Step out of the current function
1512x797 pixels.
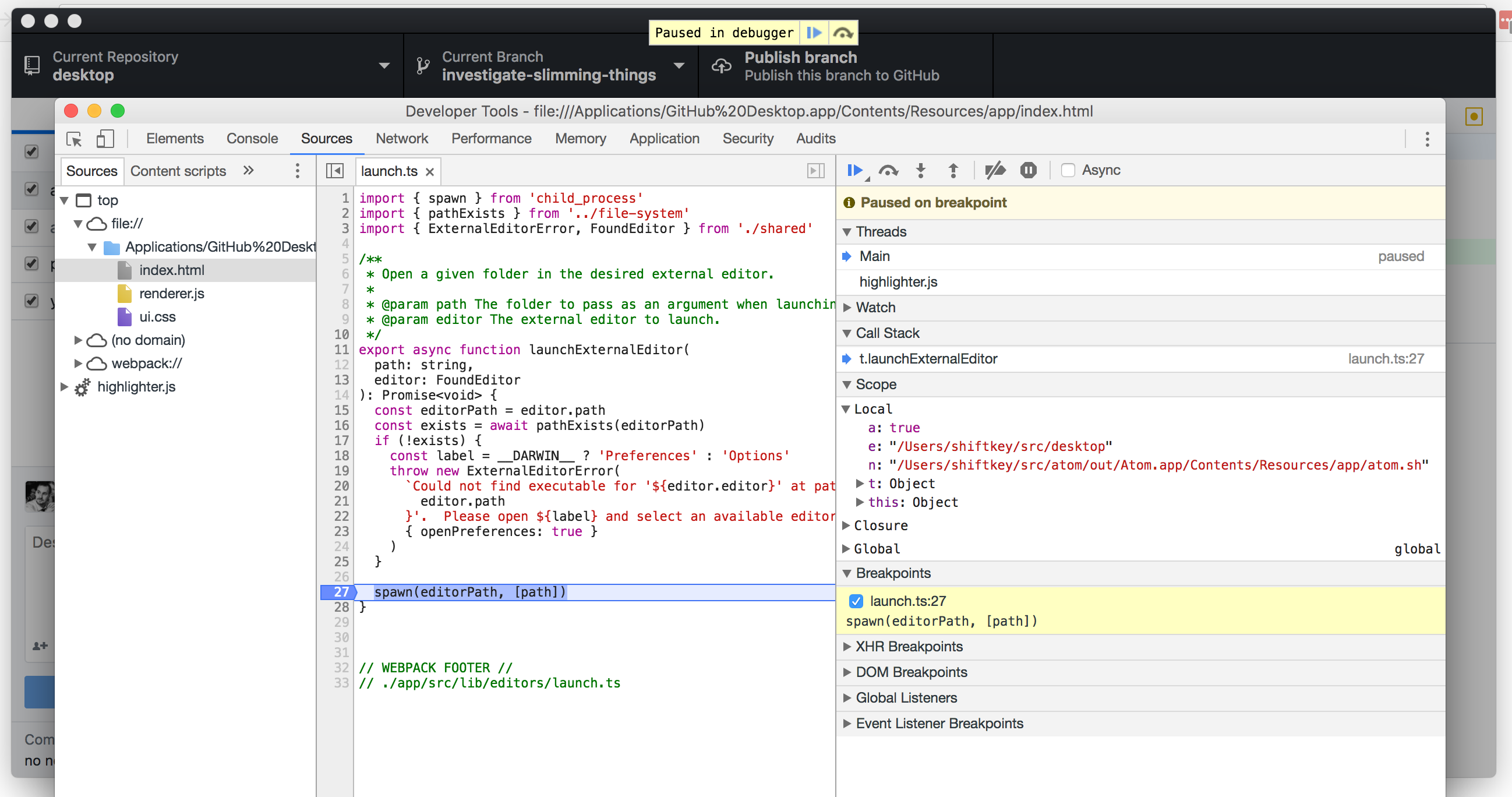(x=953, y=170)
